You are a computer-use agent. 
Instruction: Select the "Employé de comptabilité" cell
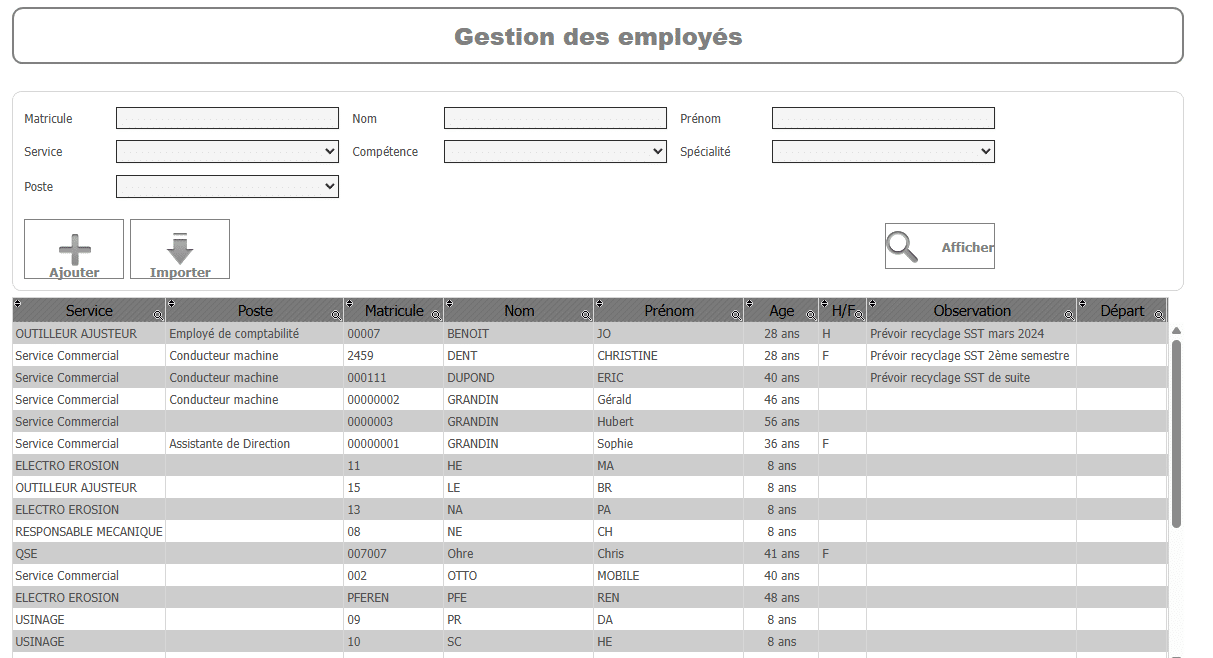(255, 334)
